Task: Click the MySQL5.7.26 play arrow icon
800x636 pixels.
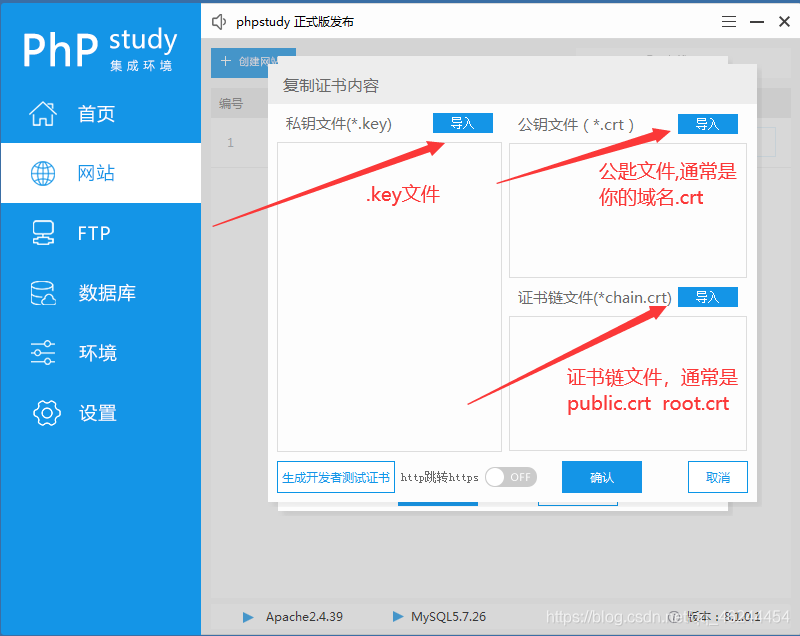Action: [398, 617]
